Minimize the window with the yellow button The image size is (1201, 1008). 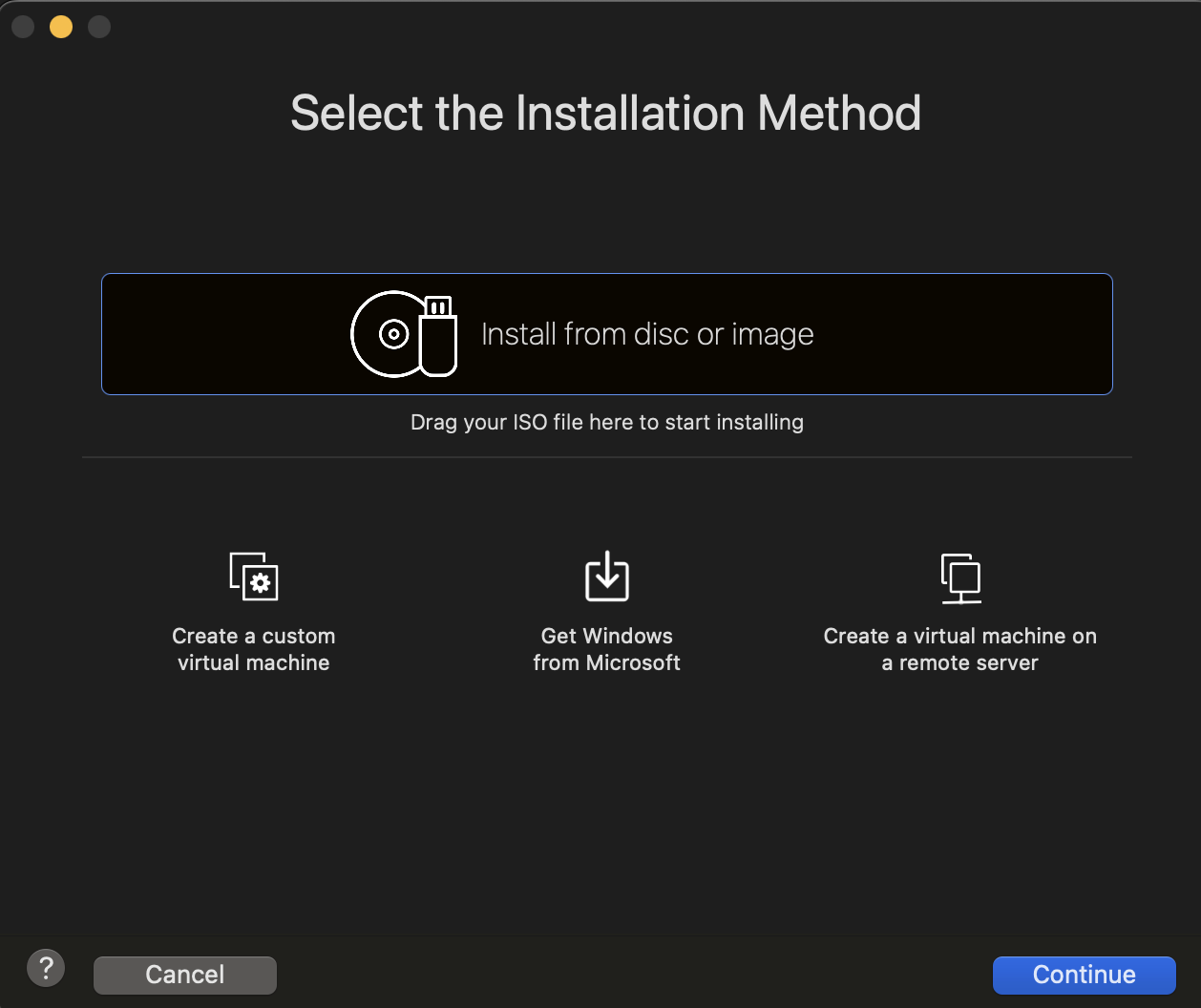[x=60, y=27]
